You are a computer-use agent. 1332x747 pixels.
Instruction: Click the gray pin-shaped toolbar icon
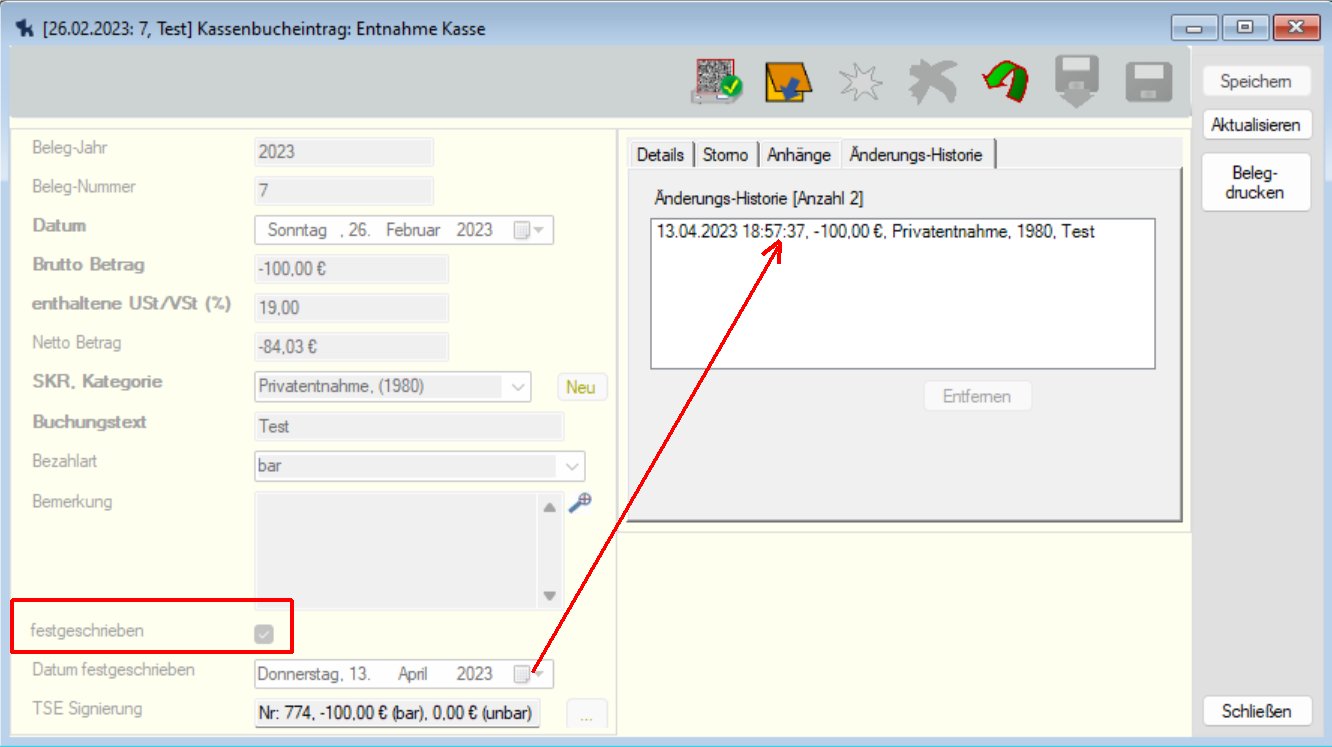click(931, 81)
